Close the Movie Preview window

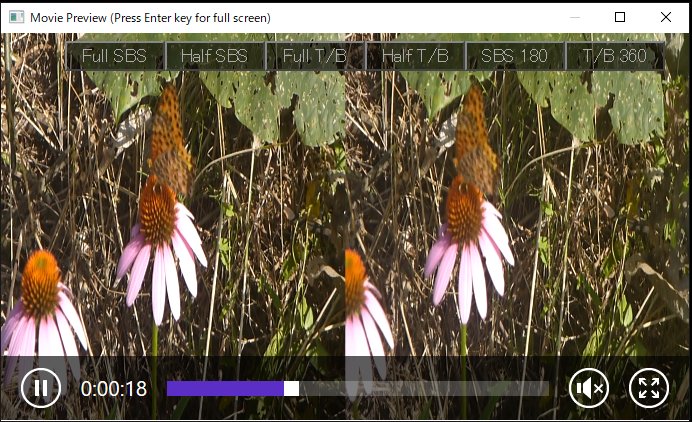click(666, 17)
